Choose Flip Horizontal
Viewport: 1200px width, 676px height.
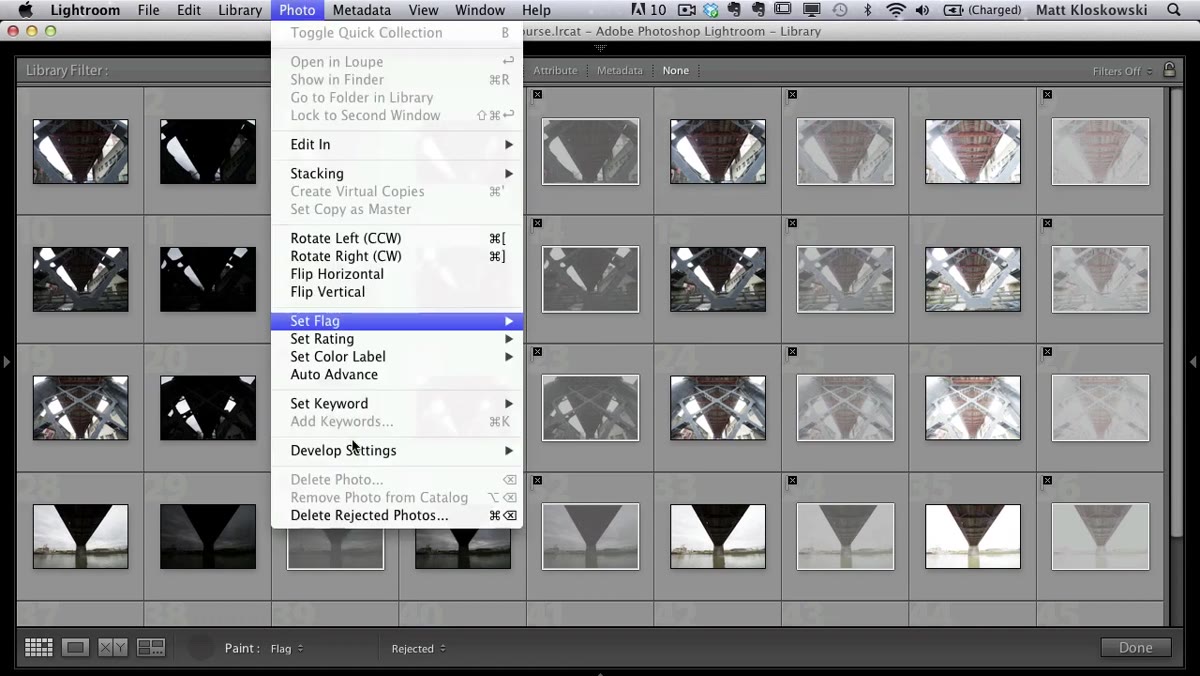point(397,274)
